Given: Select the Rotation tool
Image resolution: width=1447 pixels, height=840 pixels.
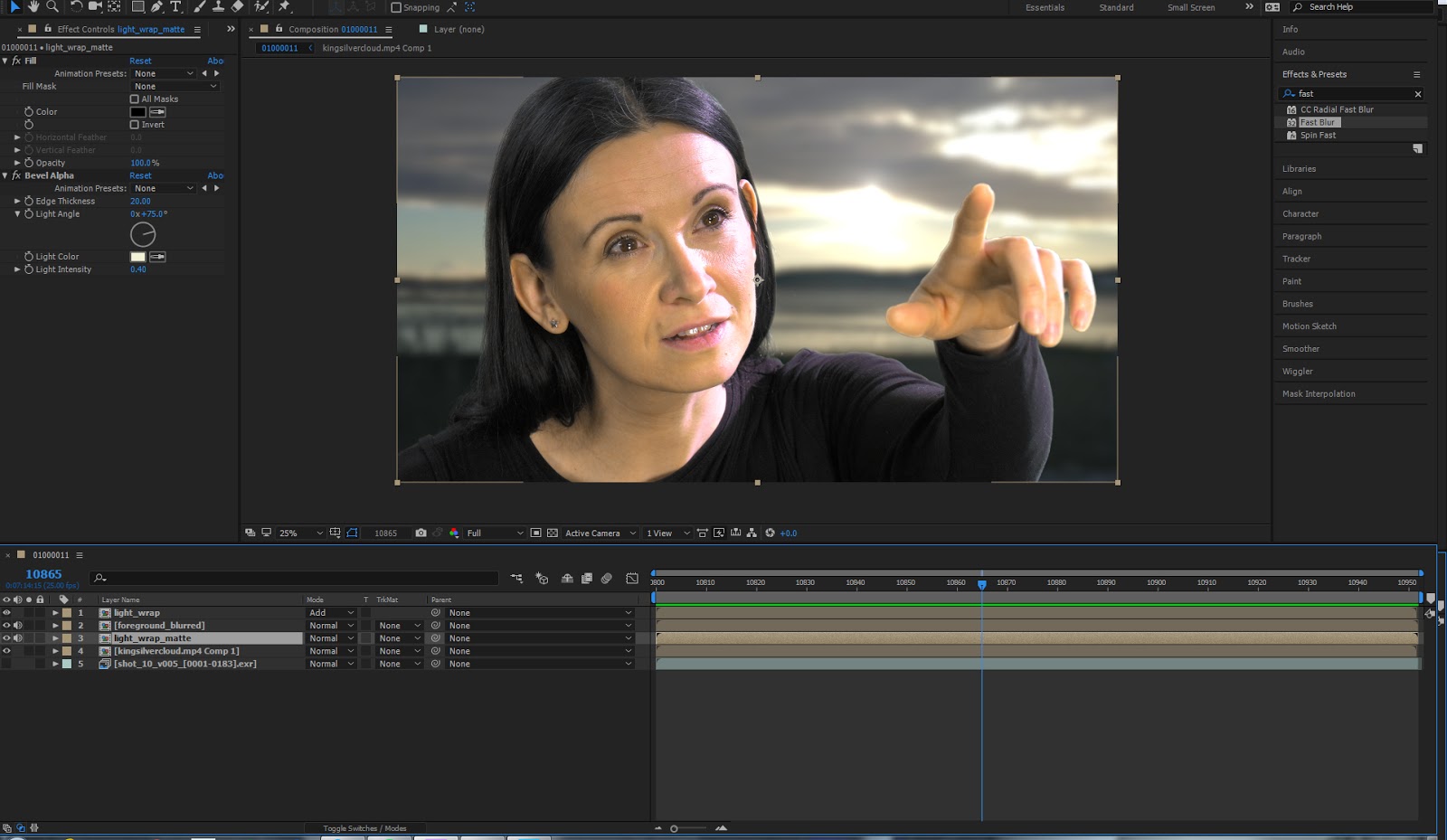Looking at the screenshot, I should [76, 7].
